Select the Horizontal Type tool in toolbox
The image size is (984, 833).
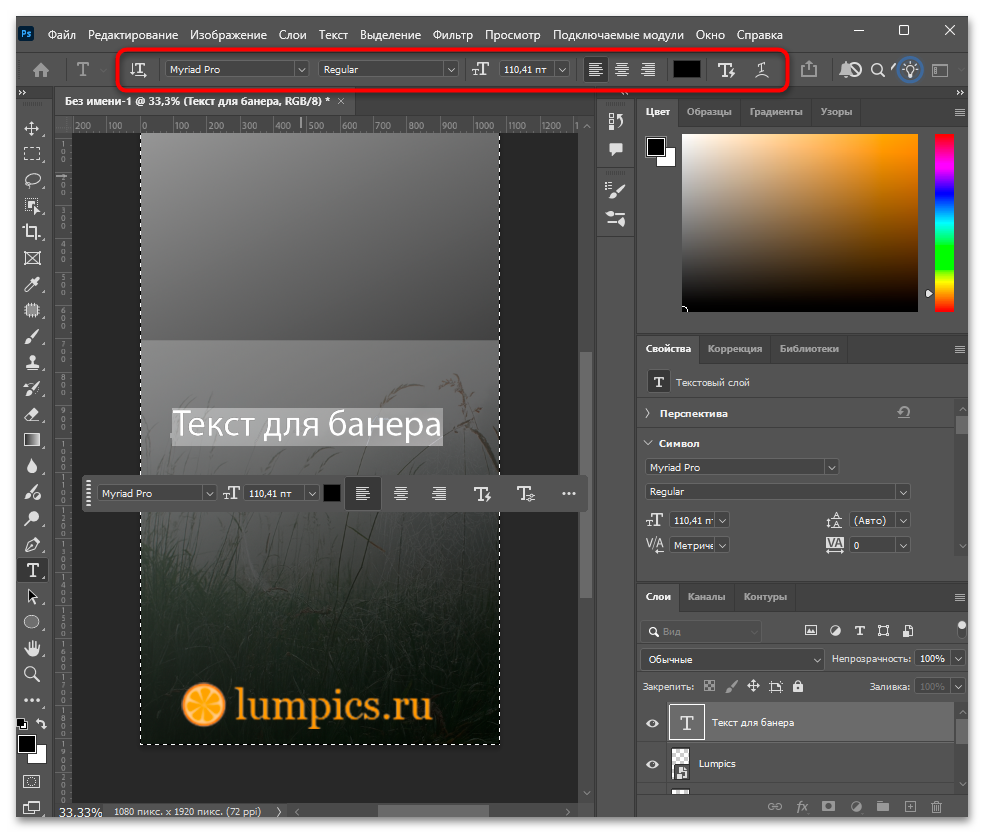point(33,570)
